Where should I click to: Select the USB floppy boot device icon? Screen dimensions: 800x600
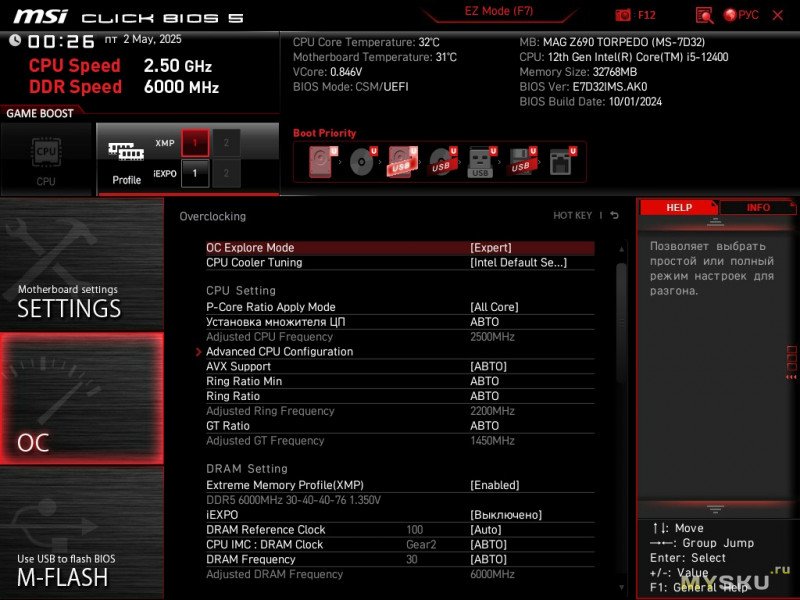click(x=521, y=162)
